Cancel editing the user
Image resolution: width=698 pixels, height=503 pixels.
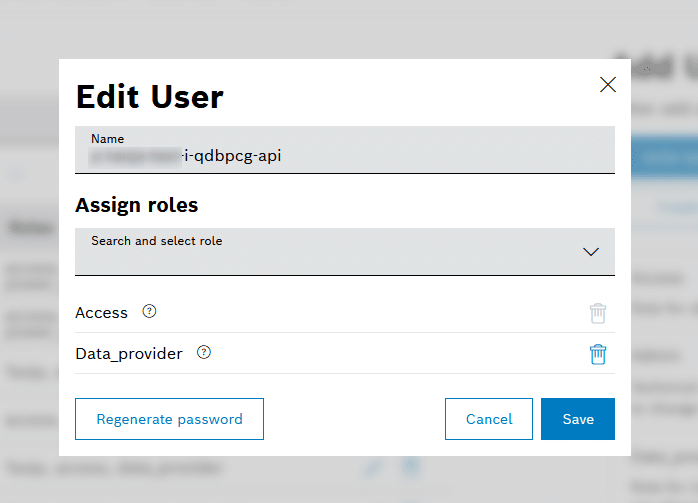pos(489,419)
